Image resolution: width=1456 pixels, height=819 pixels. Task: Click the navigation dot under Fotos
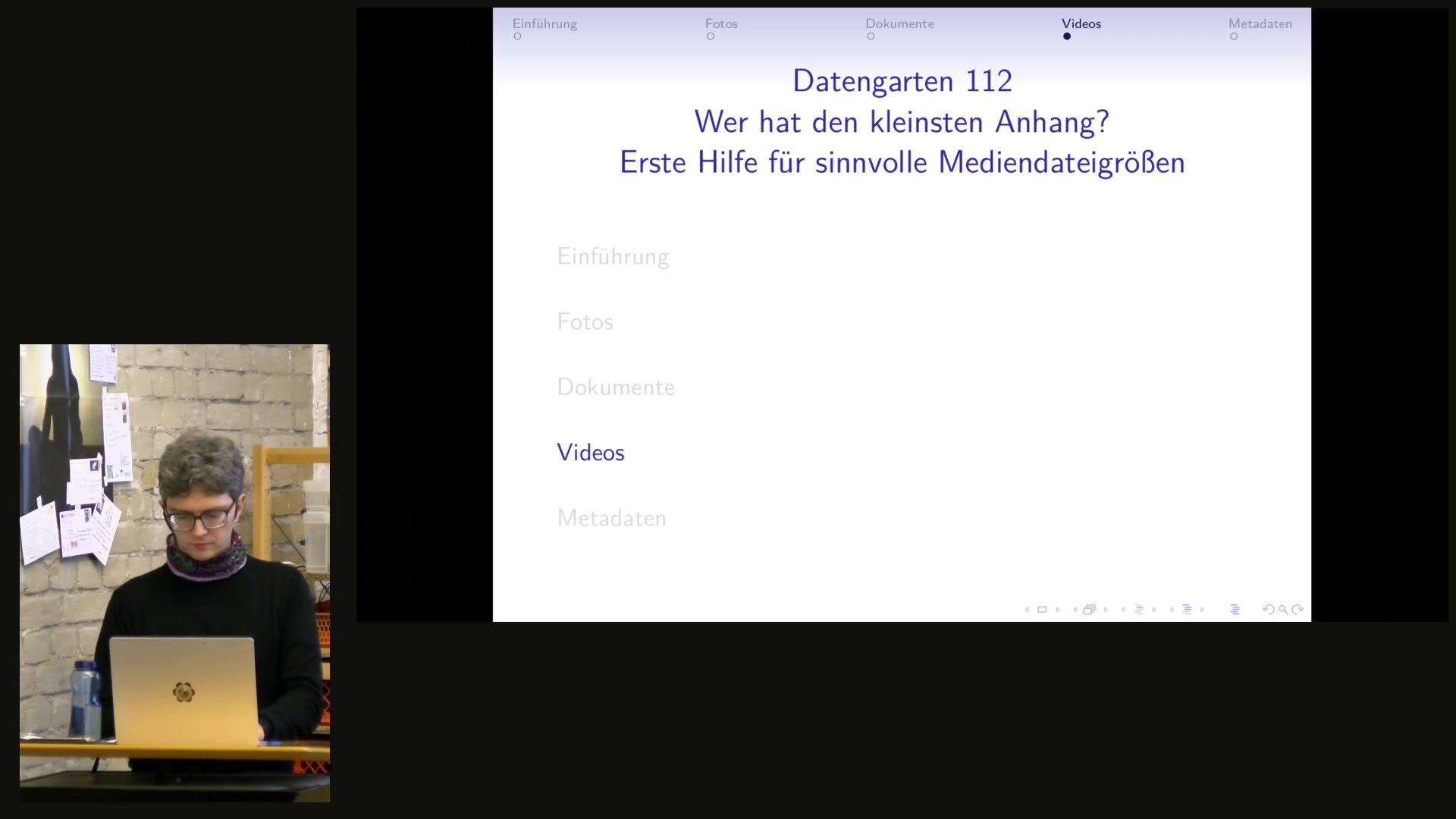[711, 36]
